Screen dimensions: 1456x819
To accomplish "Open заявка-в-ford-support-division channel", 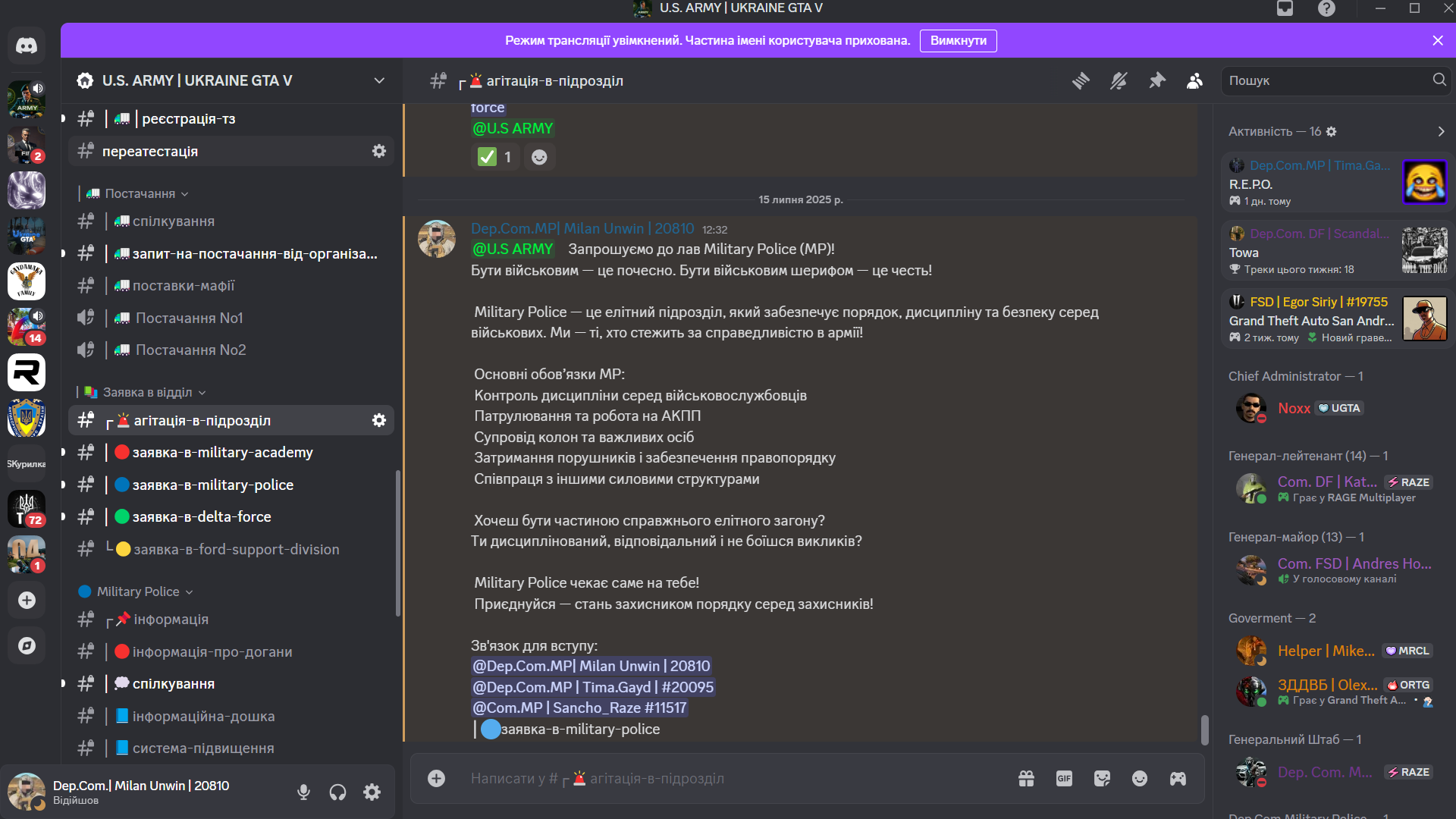I will click(x=231, y=549).
